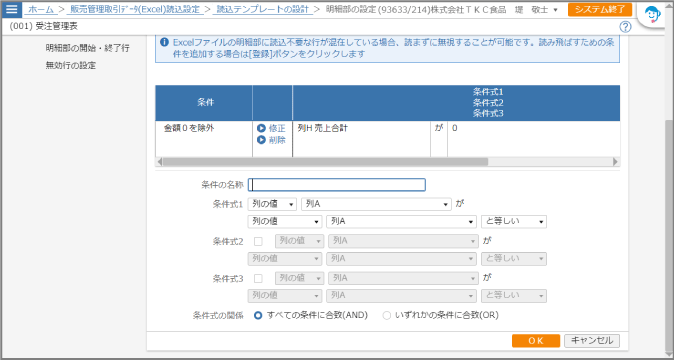The width and height of the screenshot is (674, 360).
Task: Select 無効行の設定 in sidebar
Action: (70, 66)
